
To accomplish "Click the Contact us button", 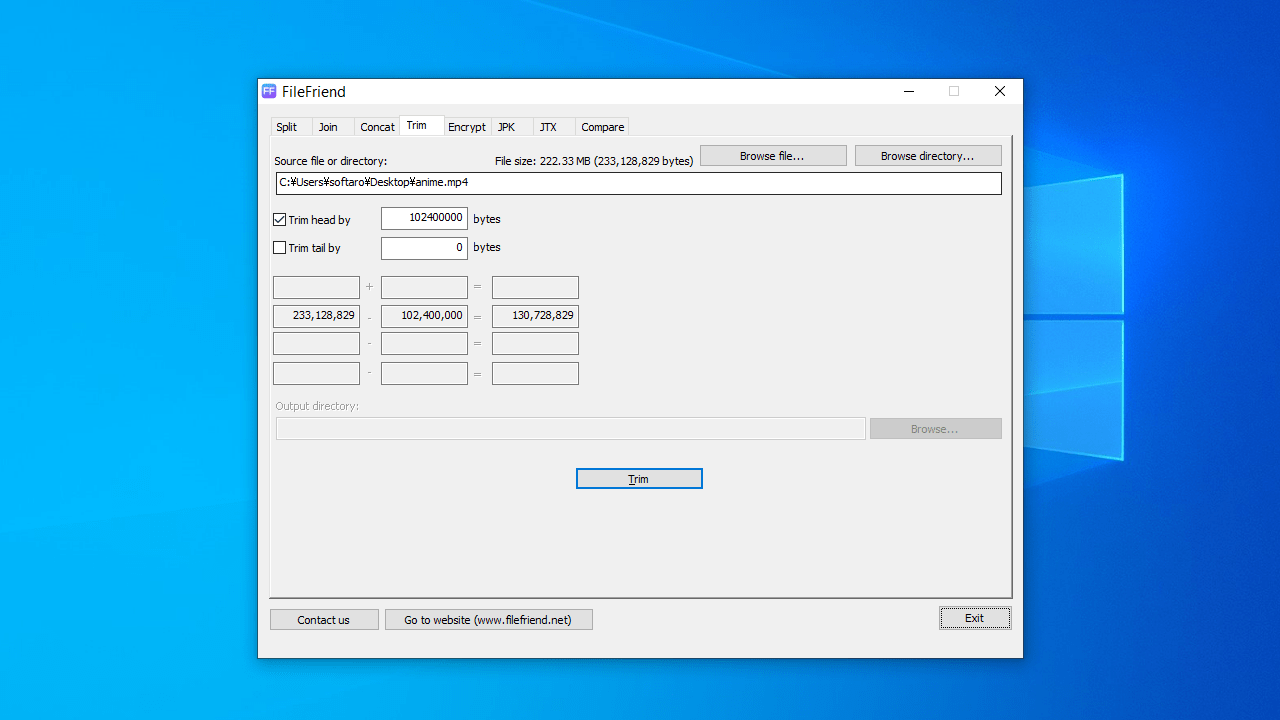I will click(x=324, y=620).
